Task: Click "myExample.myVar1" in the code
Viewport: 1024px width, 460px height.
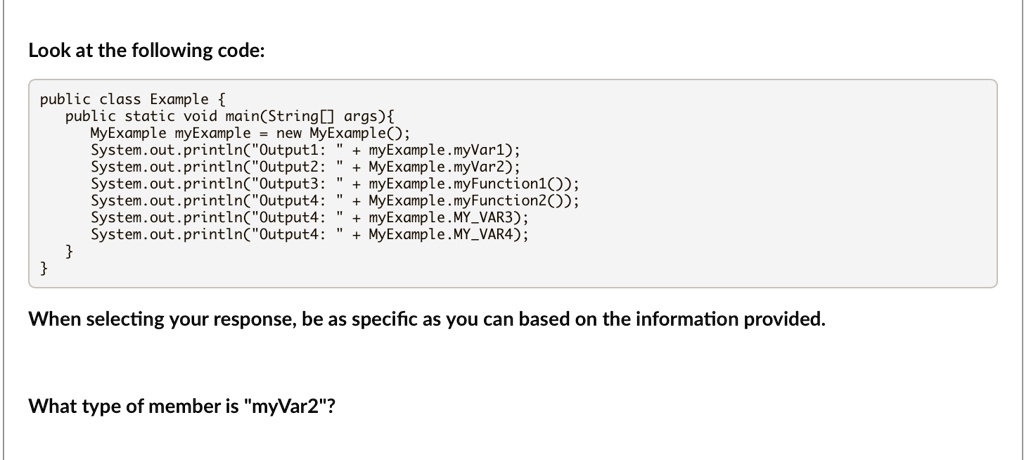Action: coord(440,150)
